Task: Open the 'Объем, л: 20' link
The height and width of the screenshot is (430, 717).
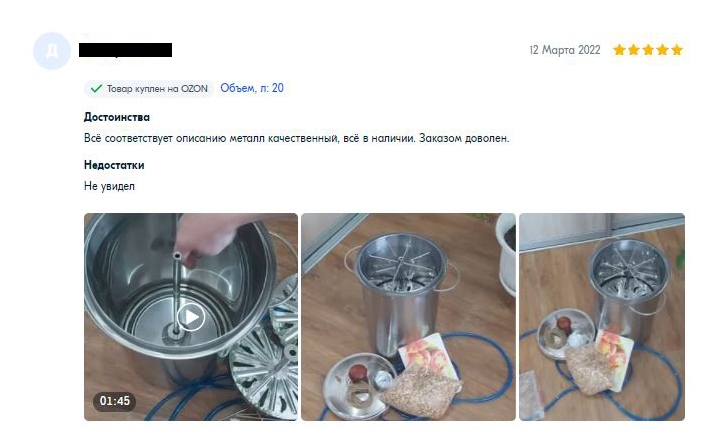Action: (252, 88)
